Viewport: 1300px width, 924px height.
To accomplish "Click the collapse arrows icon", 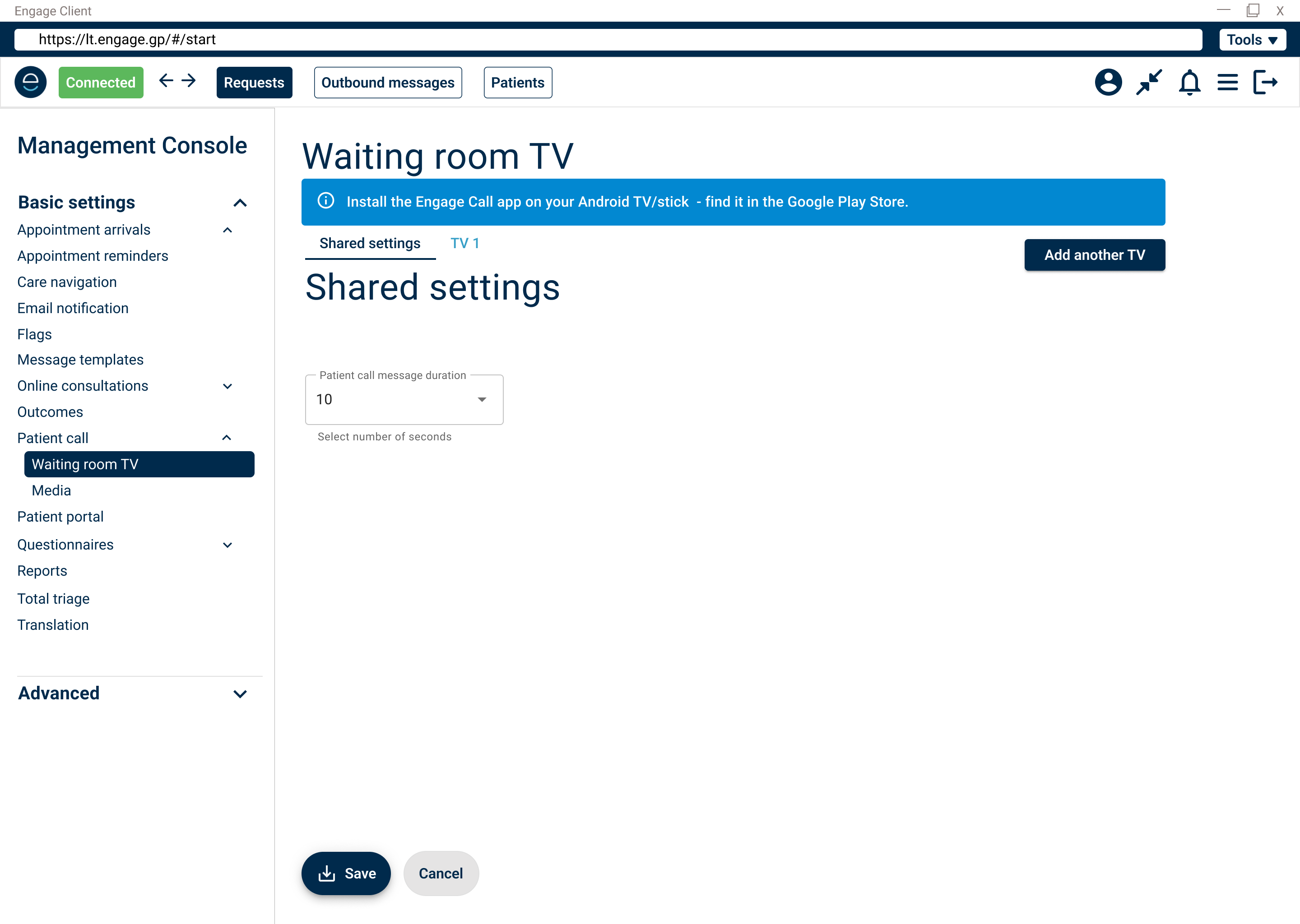I will (x=1149, y=83).
